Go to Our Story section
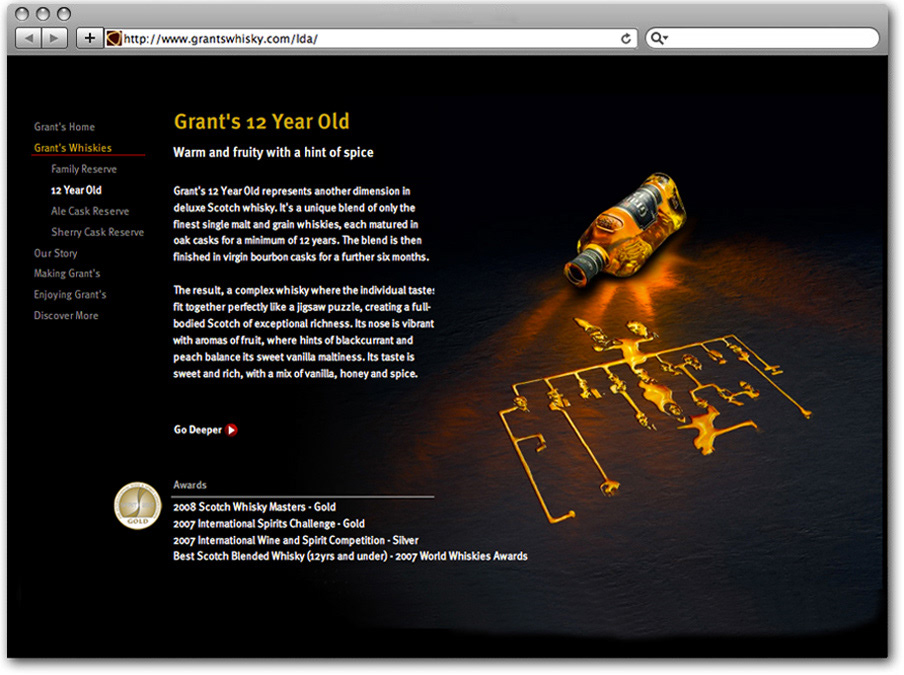 (x=55, y=253)
